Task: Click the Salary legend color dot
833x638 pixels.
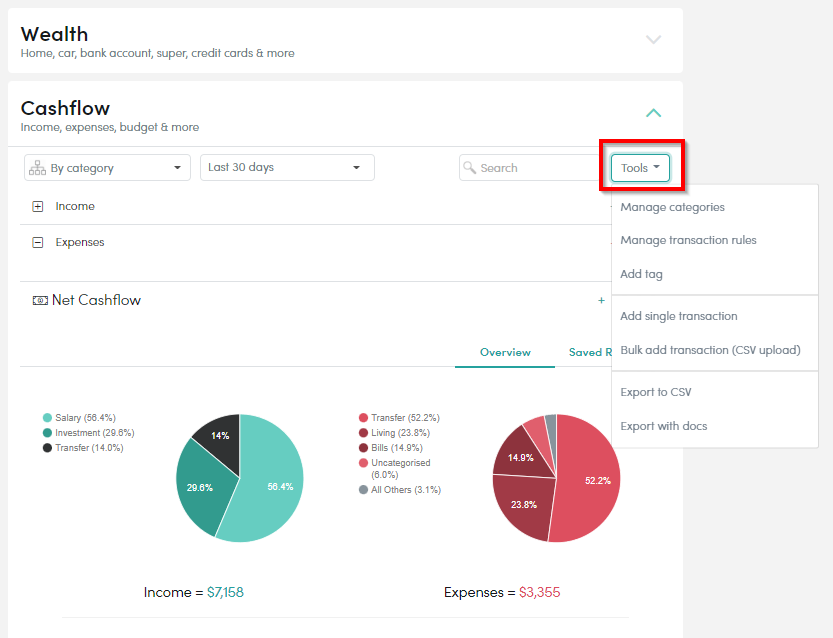Action: tap(47, 418)
